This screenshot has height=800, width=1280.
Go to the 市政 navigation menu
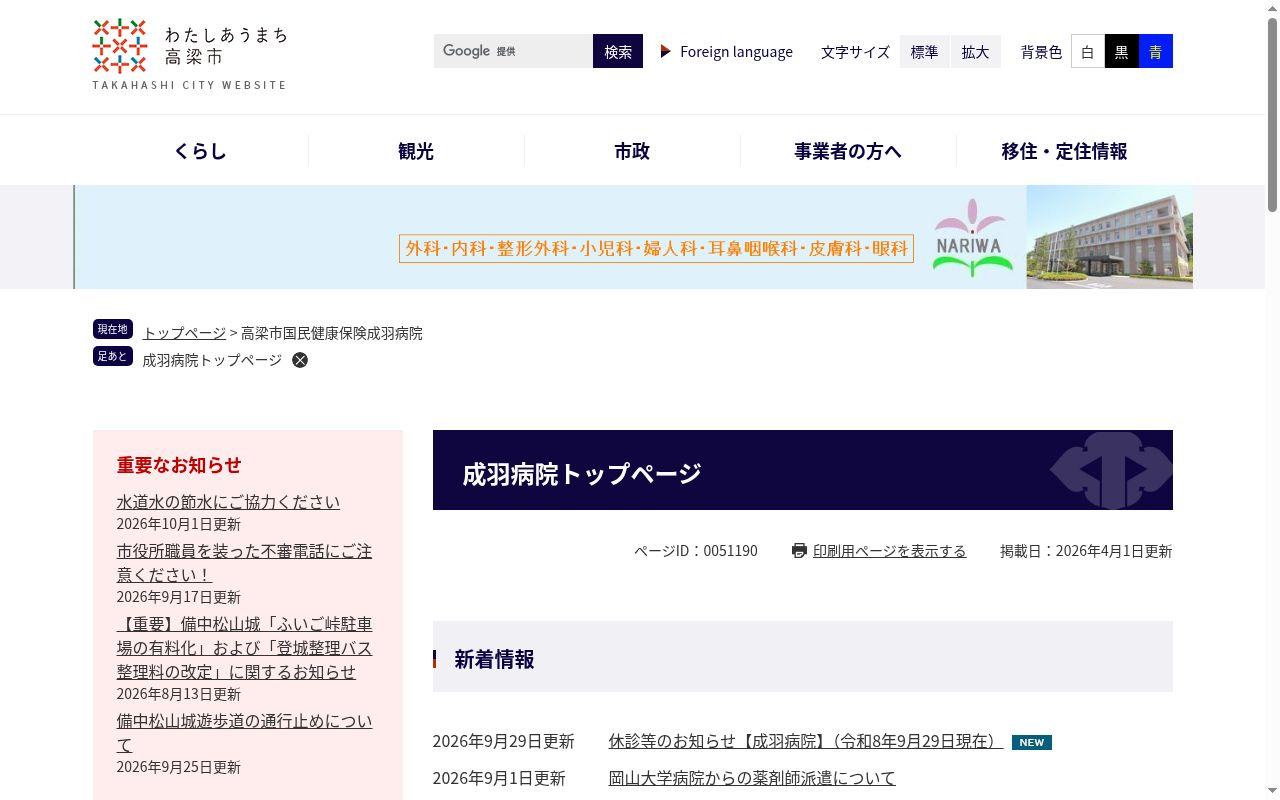[x=632, y=151]
